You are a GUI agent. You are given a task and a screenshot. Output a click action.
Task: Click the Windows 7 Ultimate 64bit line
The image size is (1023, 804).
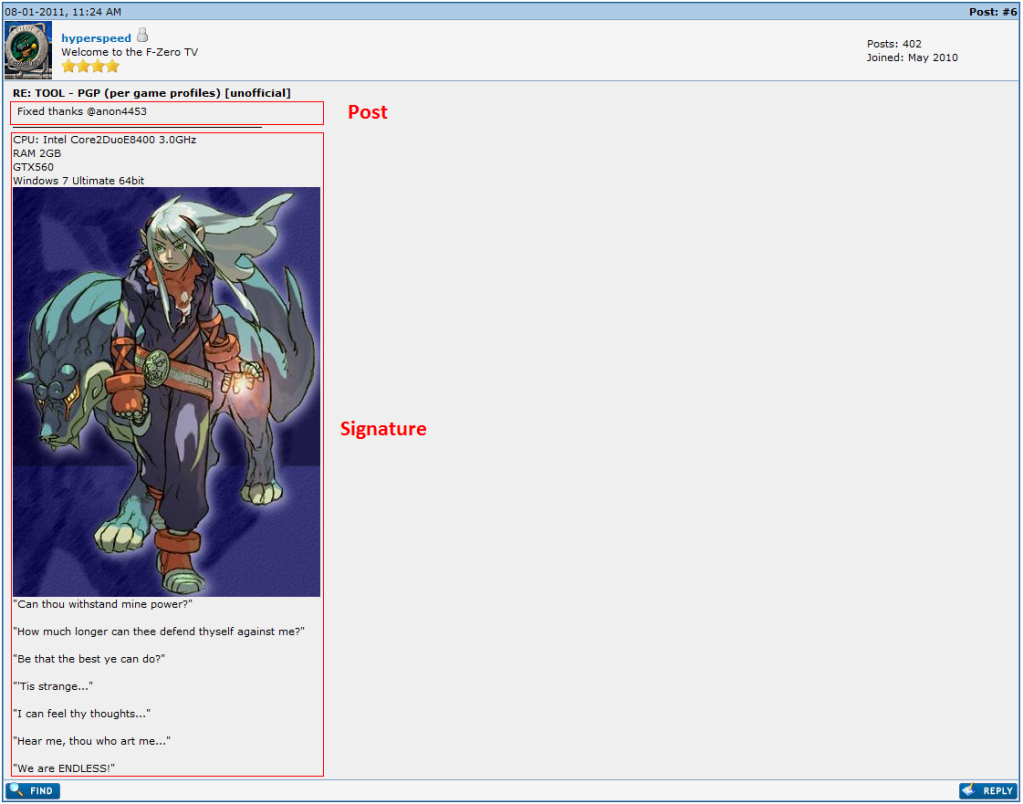point(79,181)
